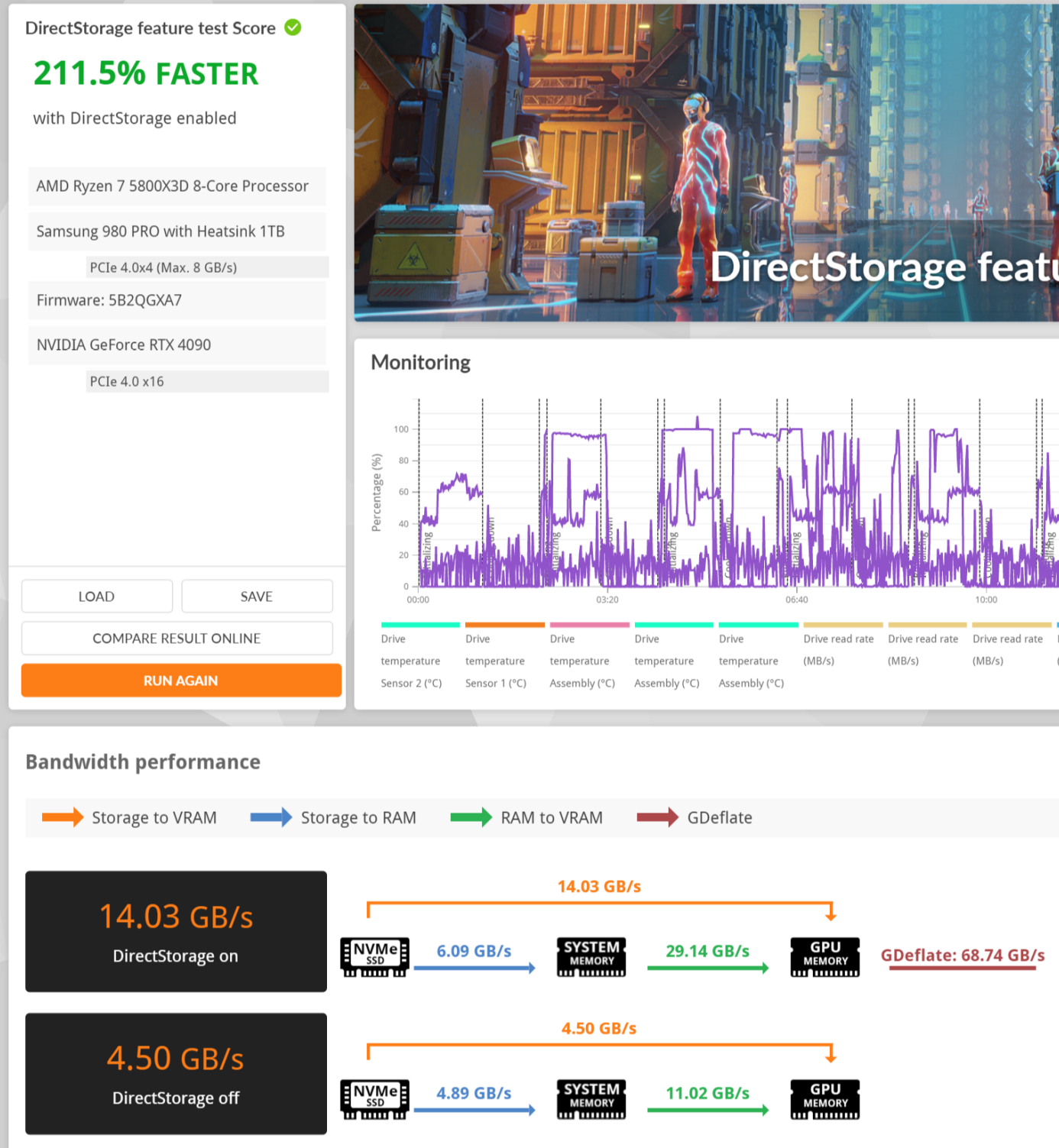Click the Bandwidth performance heading
This screenshot has width=1059, height=1148.
143,762
